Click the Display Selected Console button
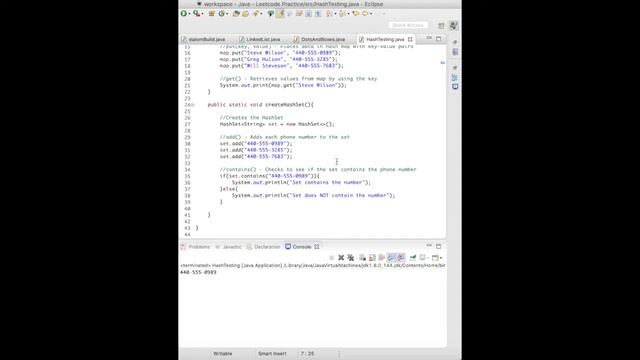This screenshot has width=640, height=360. coord(422,258)
